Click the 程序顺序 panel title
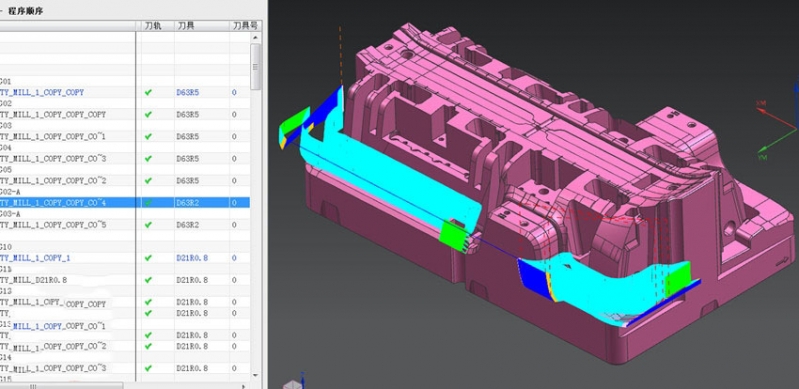Screen dimensions: 799x389 [25, 11]
